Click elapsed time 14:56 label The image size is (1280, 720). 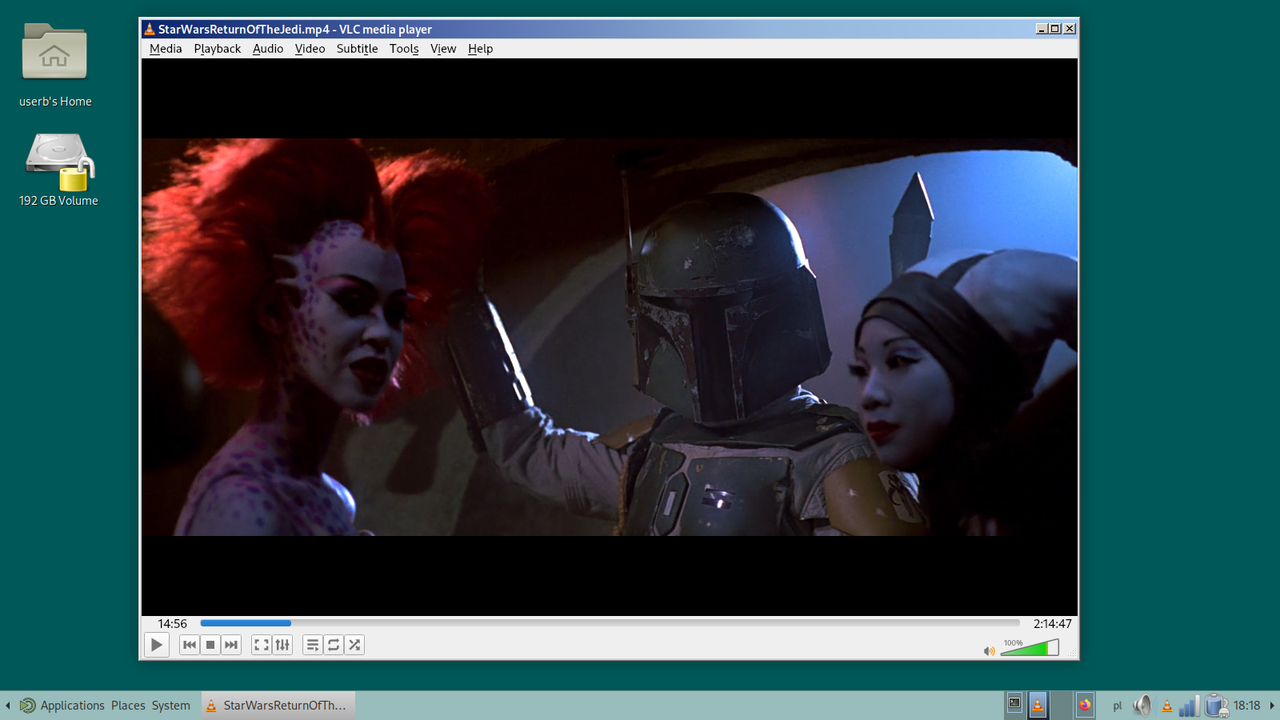[172, 623]
